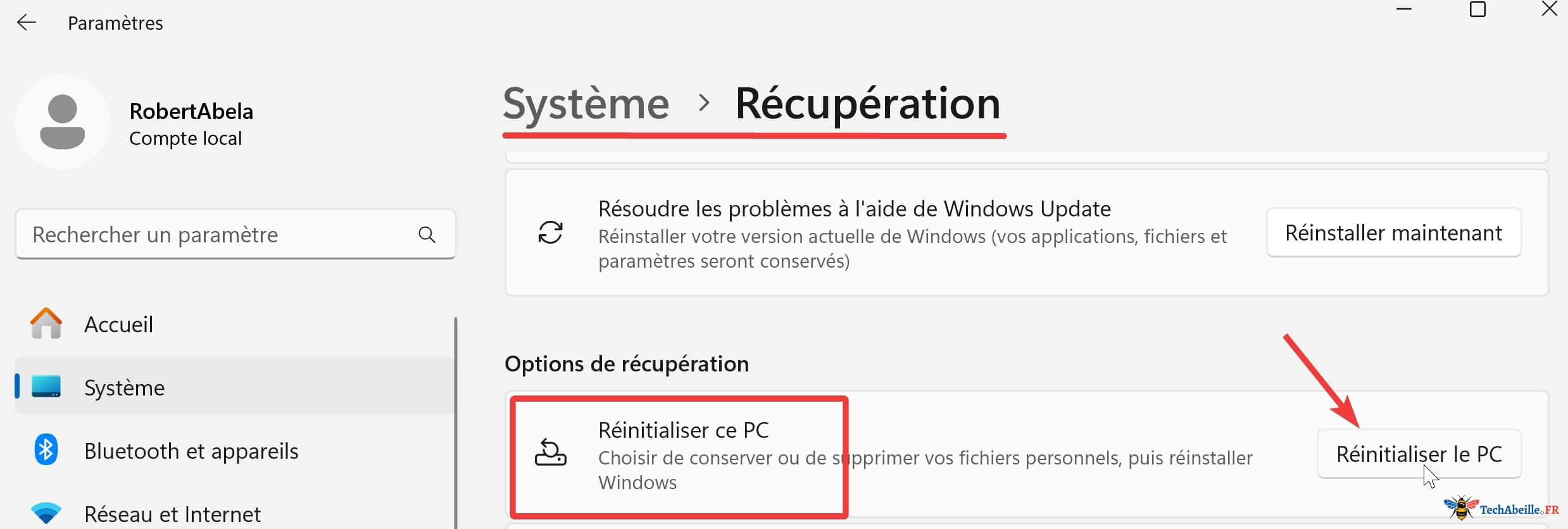The height and width of the screenshot is (529, 1568).
Task: Go back to Système via breadcrumb
Action: pos(586,104)
